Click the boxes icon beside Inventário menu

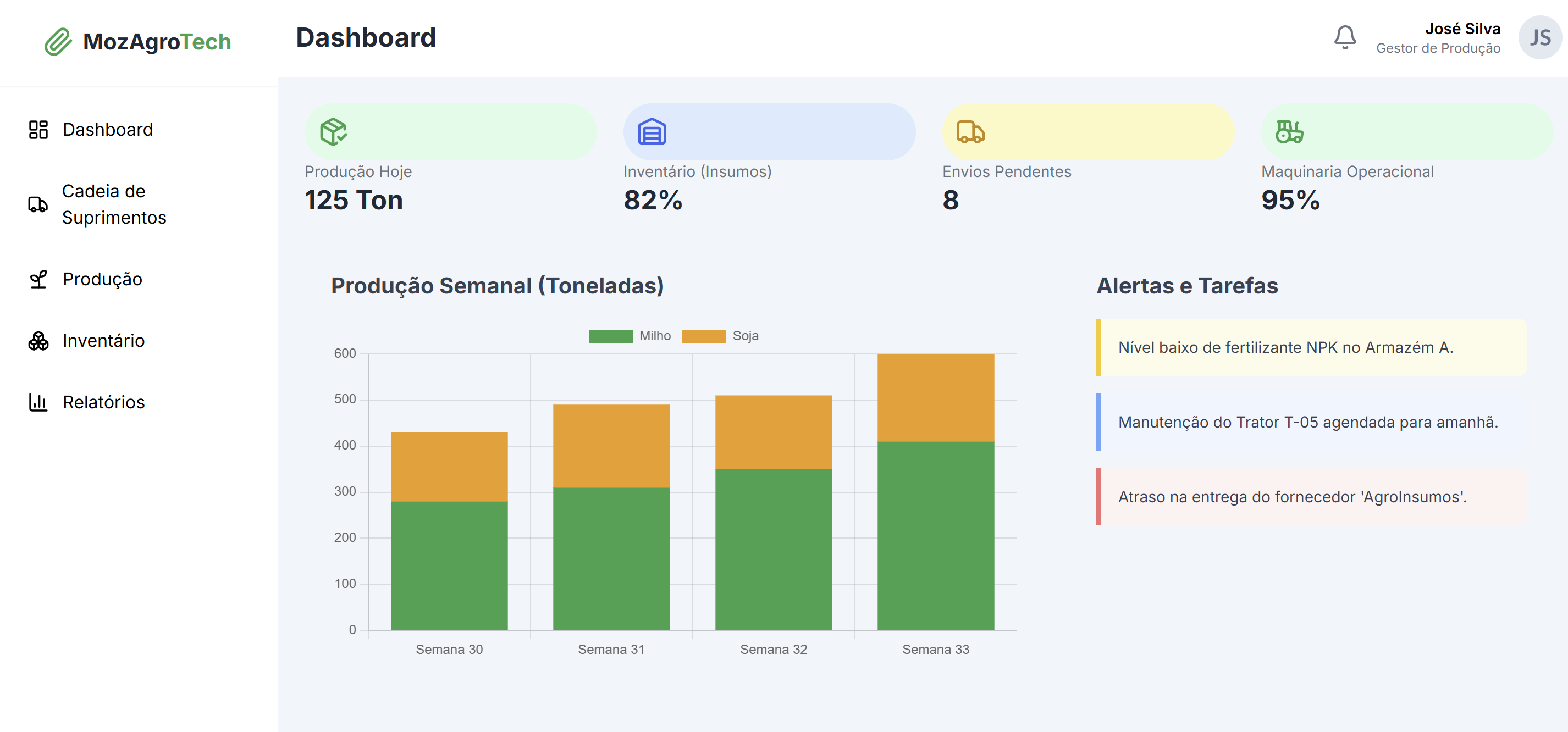[x=38, y=341]
